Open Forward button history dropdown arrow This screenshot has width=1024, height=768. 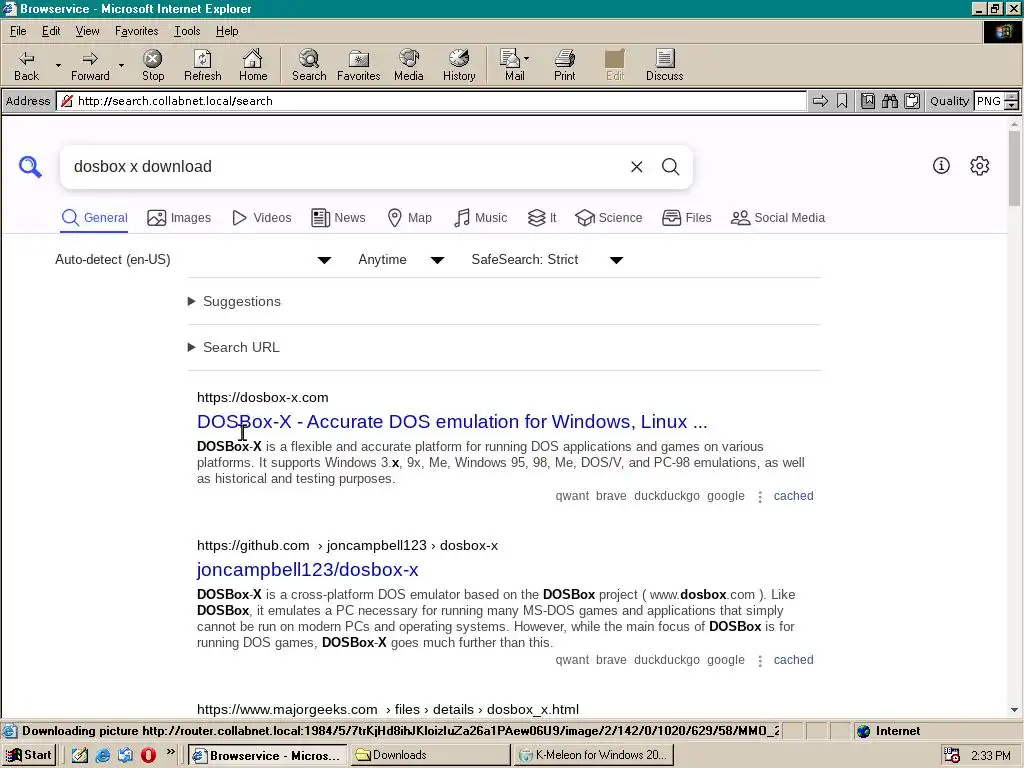click(x=121, y=65)
